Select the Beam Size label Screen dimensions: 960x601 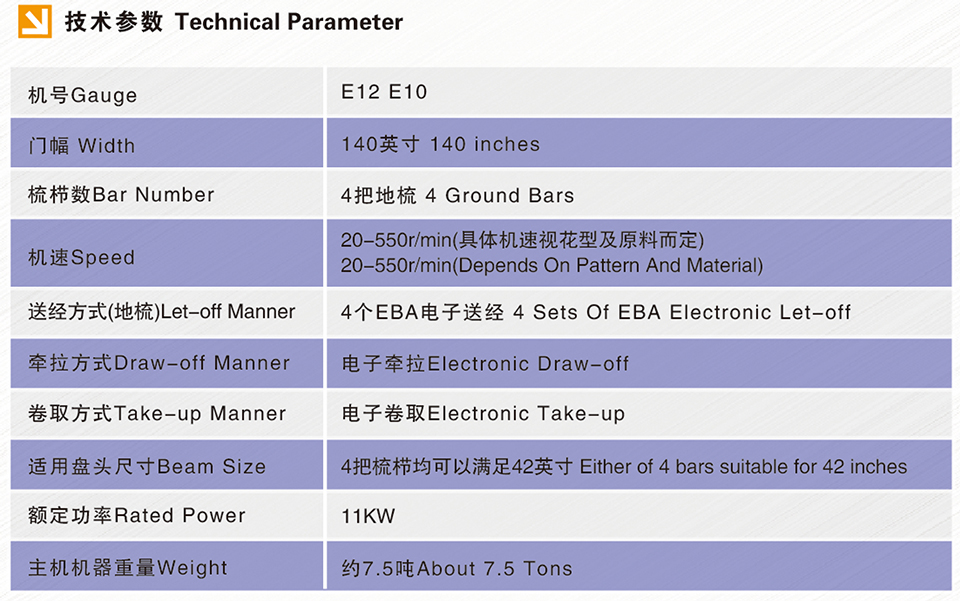(x=147, y=466)
